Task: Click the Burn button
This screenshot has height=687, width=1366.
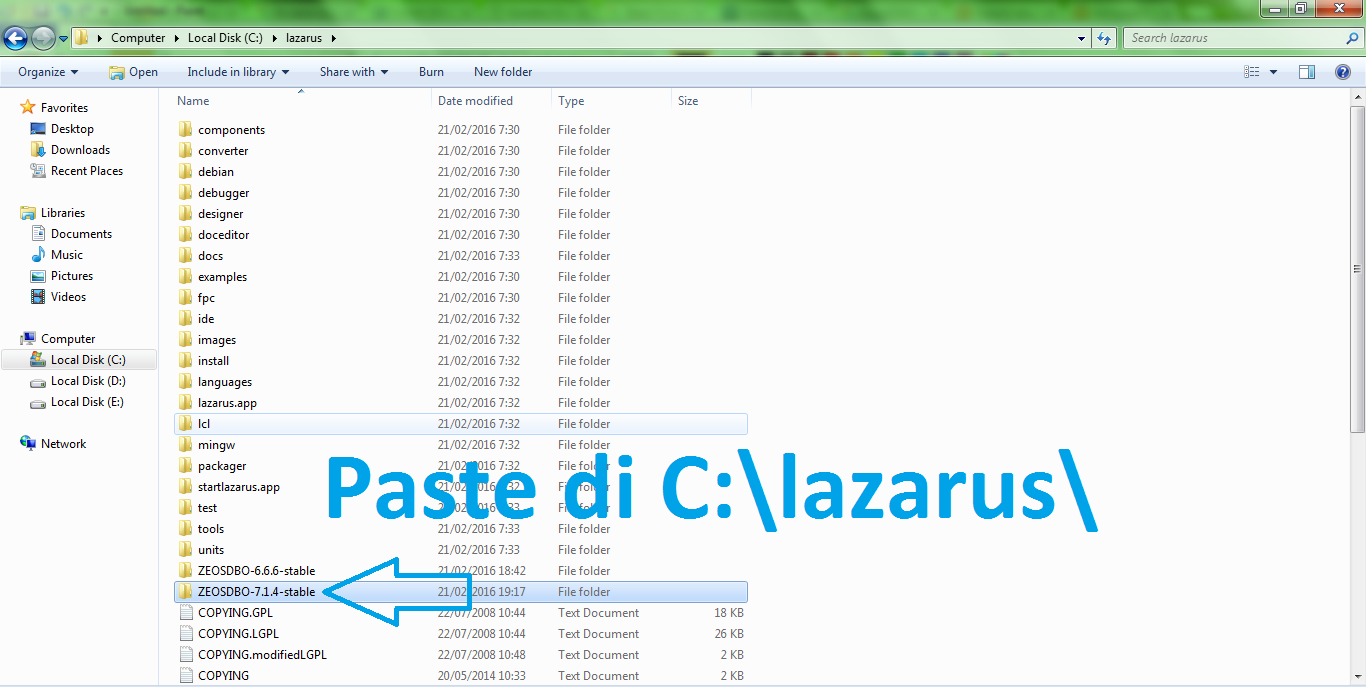Action: 431,72
